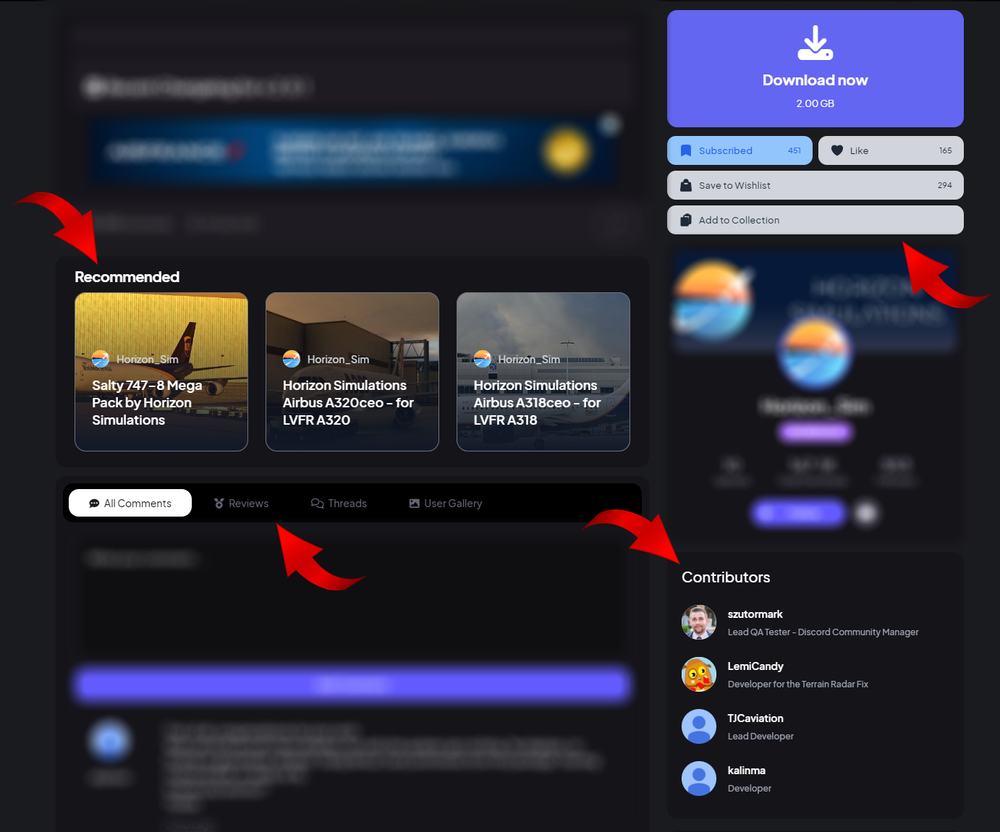Click szutormark's avatar in the Contributors list
The height and width of the screenshot is (832, 1000).
698,622
